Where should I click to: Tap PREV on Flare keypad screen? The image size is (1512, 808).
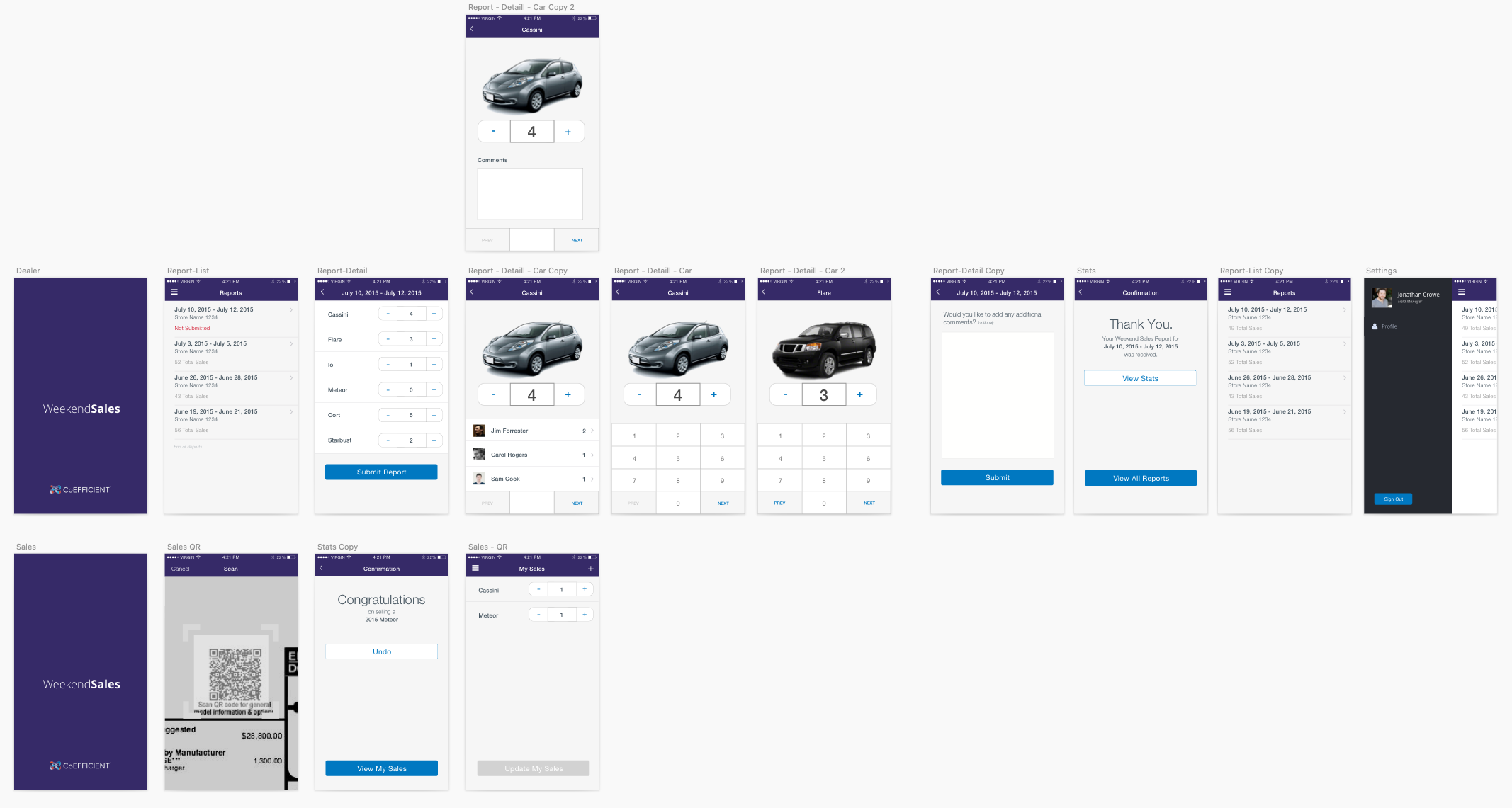779,503
